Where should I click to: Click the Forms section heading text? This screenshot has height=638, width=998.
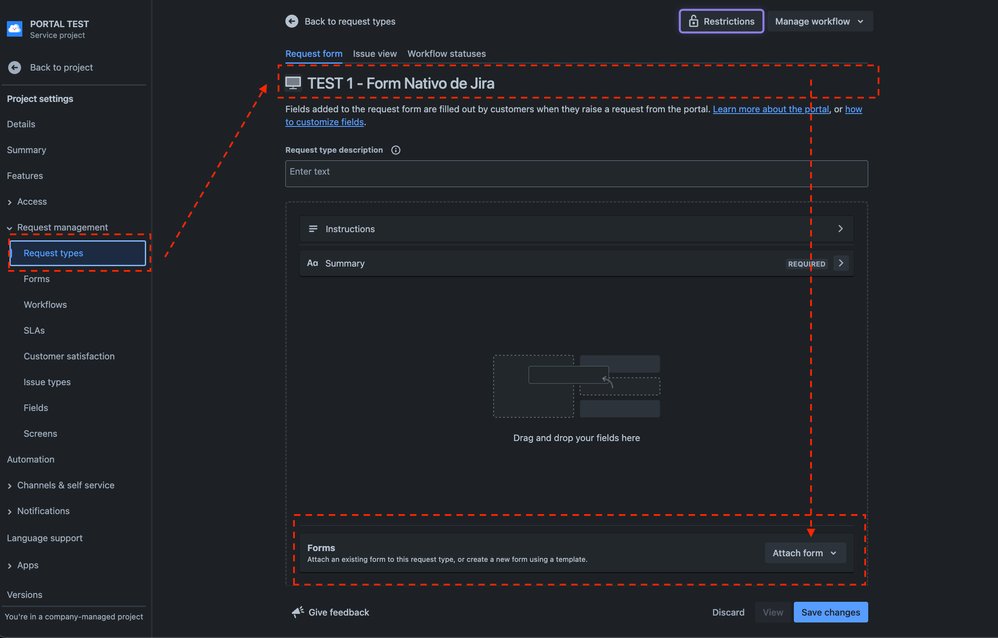point(321,548)
